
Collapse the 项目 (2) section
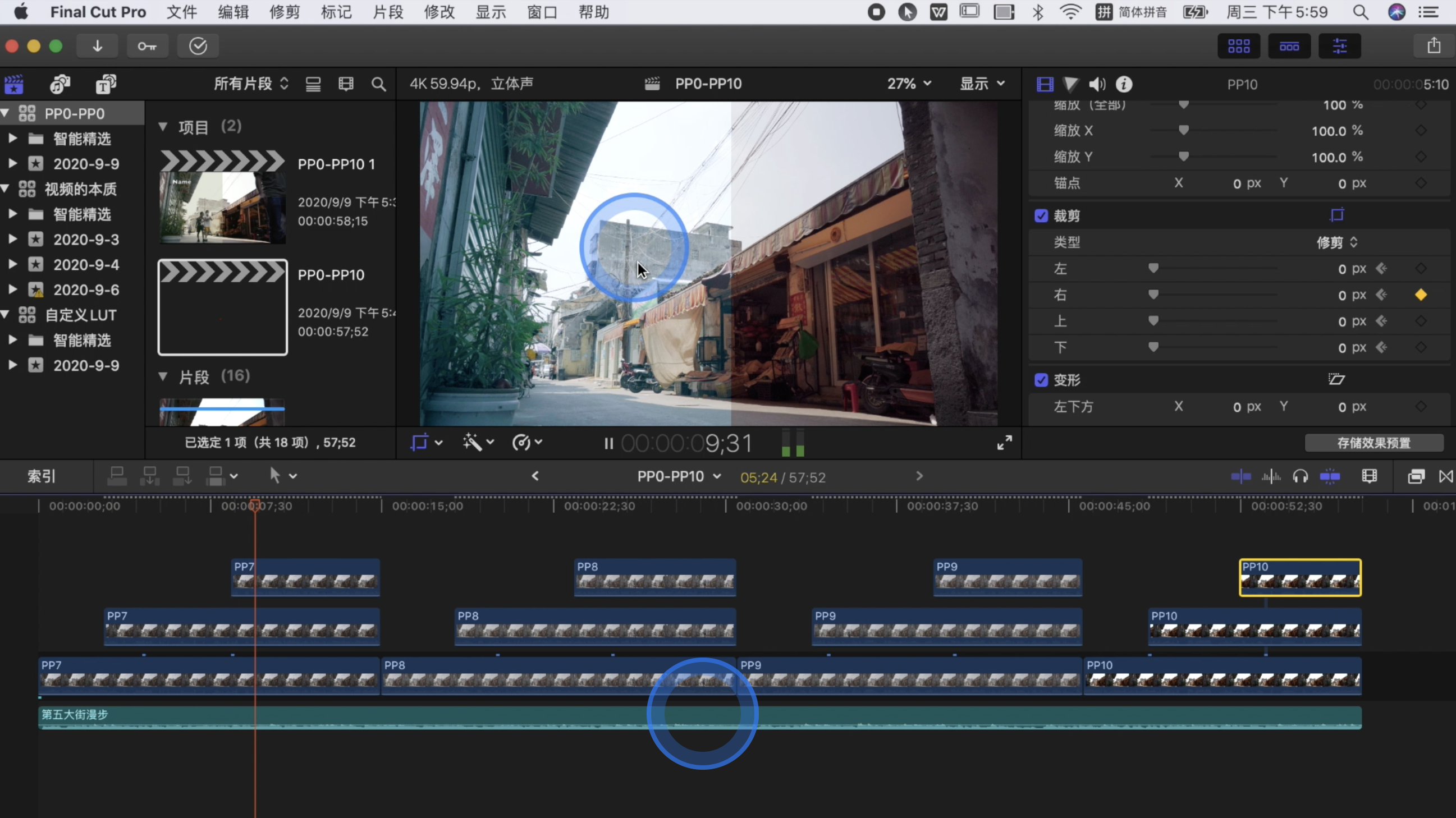tap(164, 126)
